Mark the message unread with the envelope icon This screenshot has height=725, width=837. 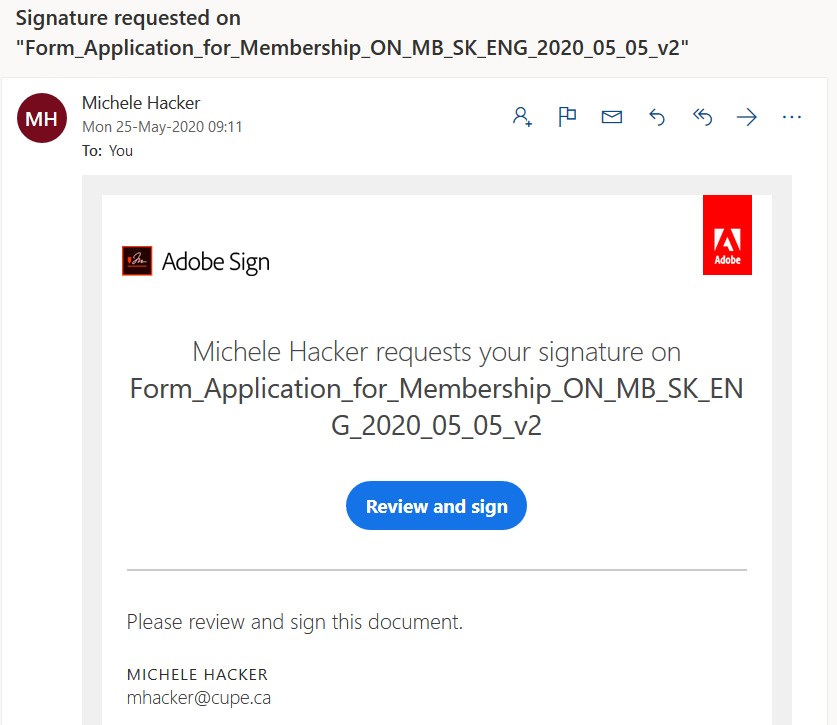point(612,116)
